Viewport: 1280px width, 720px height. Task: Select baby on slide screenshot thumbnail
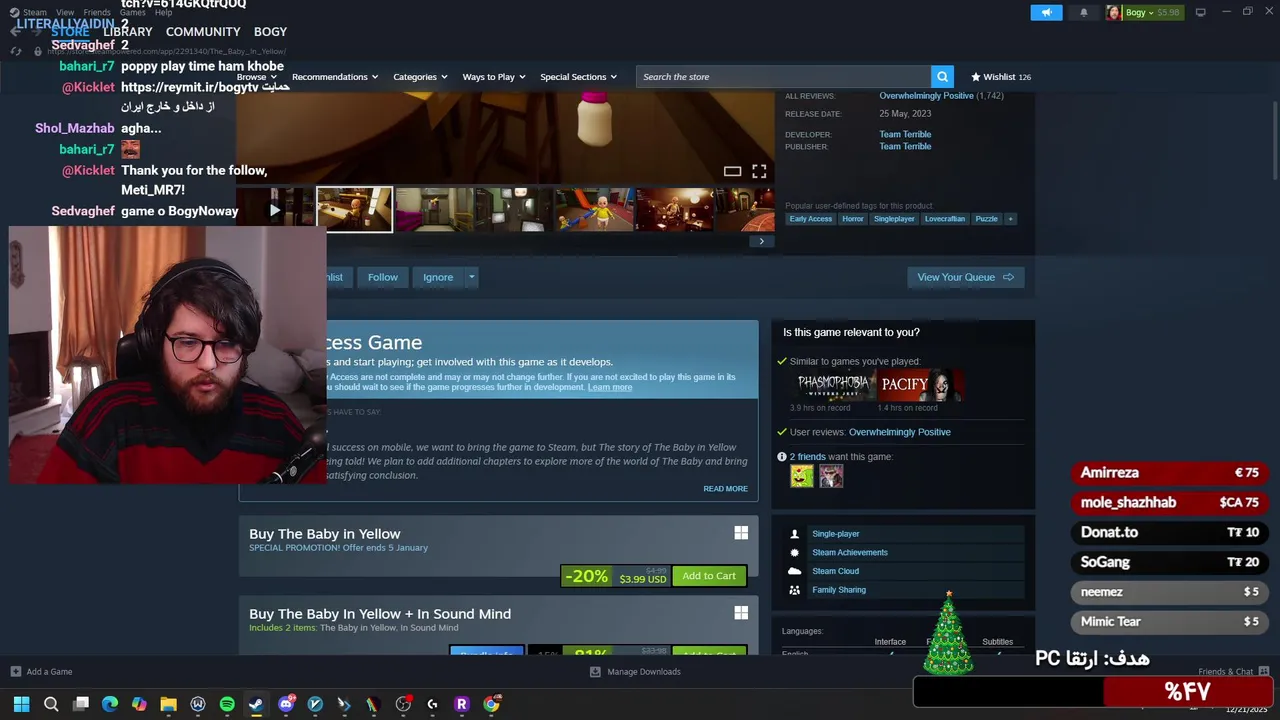pos(594,210)
